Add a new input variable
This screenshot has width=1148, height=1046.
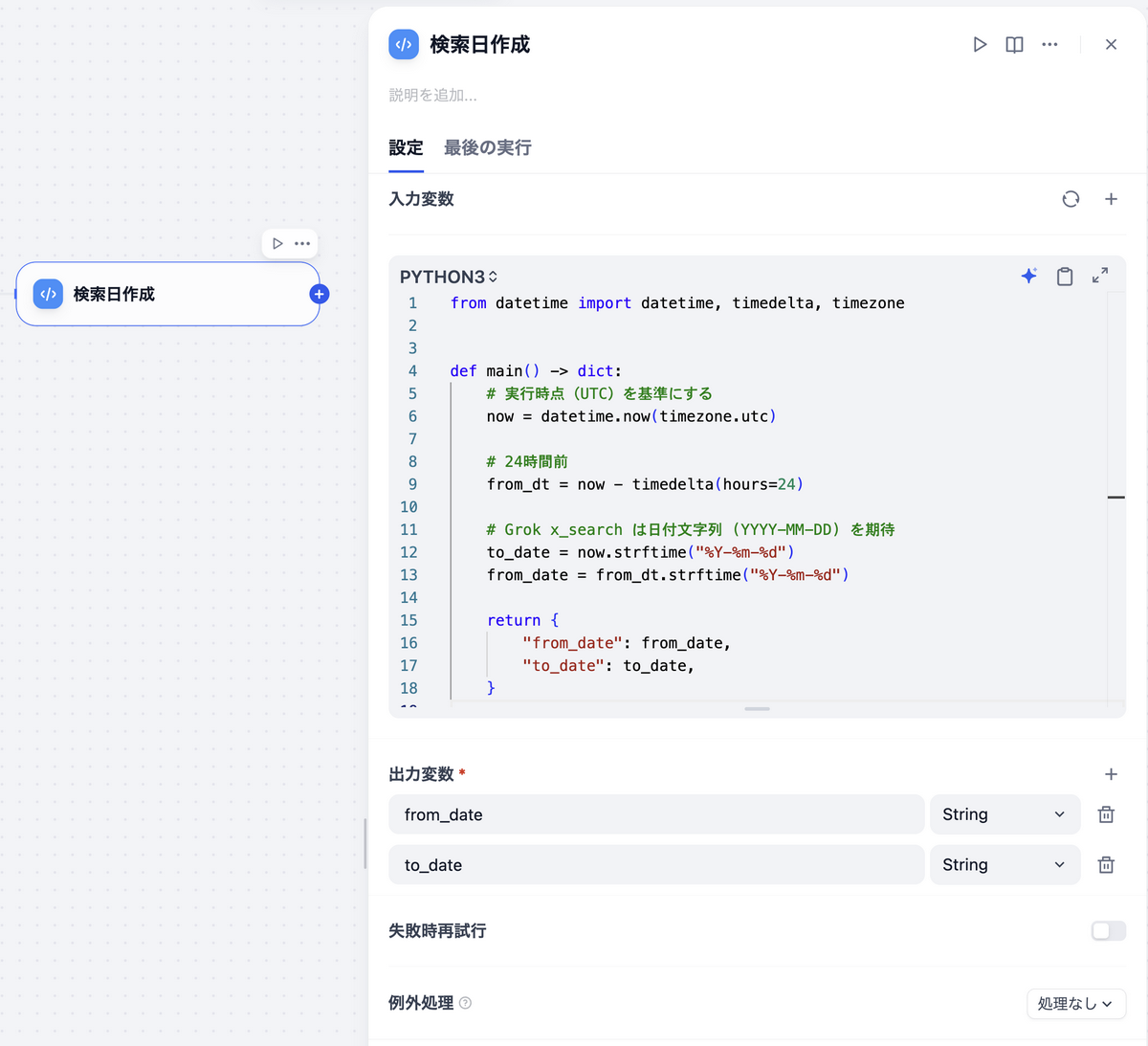[x=1111, y=199]
